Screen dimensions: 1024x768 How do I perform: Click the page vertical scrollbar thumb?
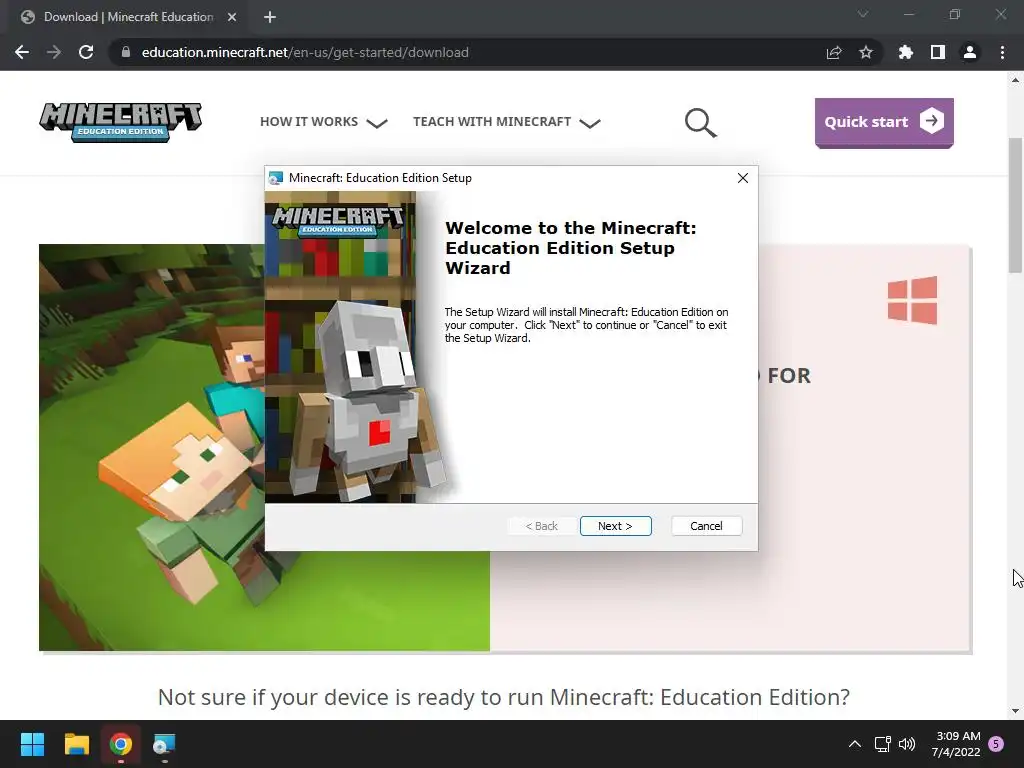(1015, 205)
